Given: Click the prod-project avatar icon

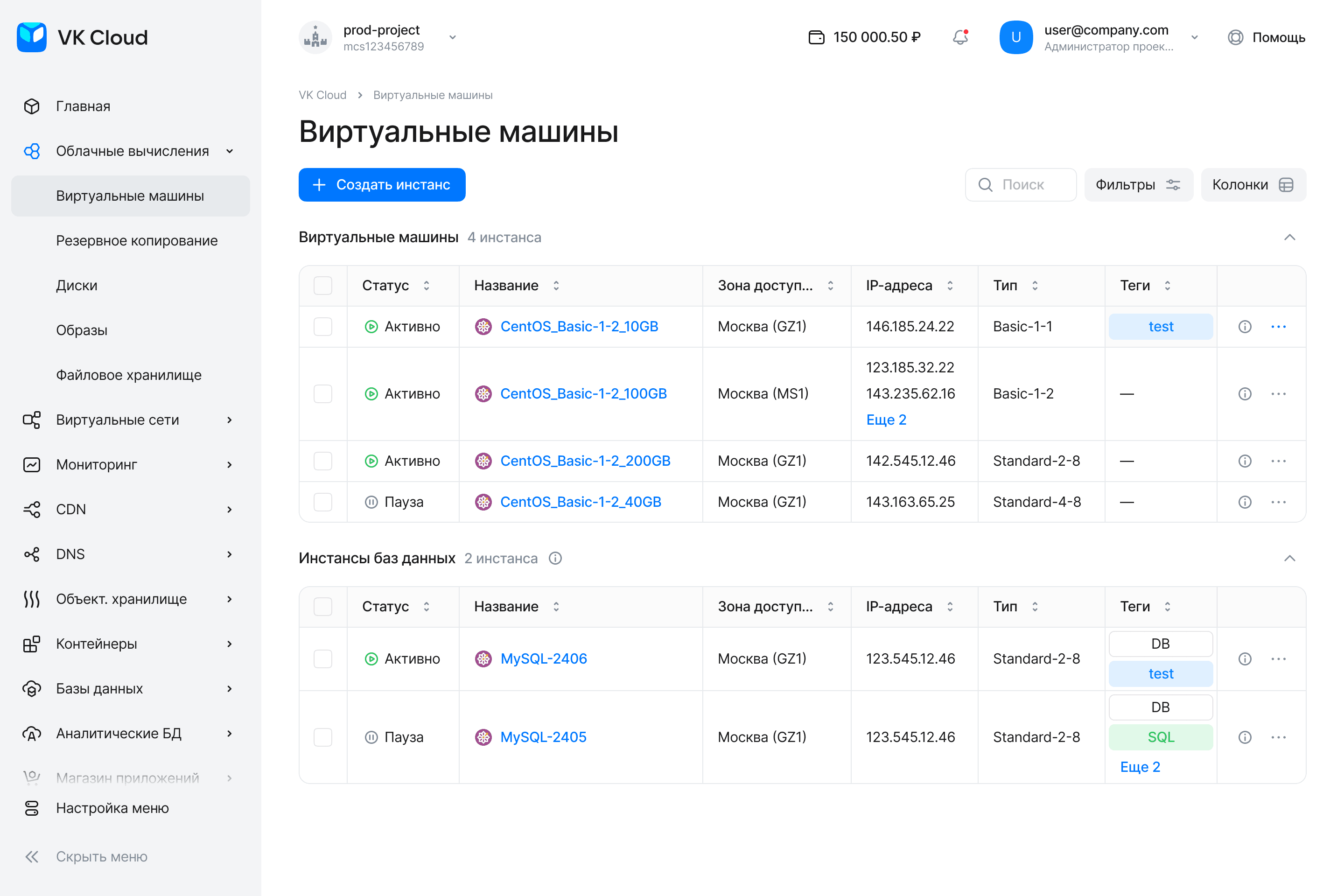Looking at the screenshot, I should 315,37.
